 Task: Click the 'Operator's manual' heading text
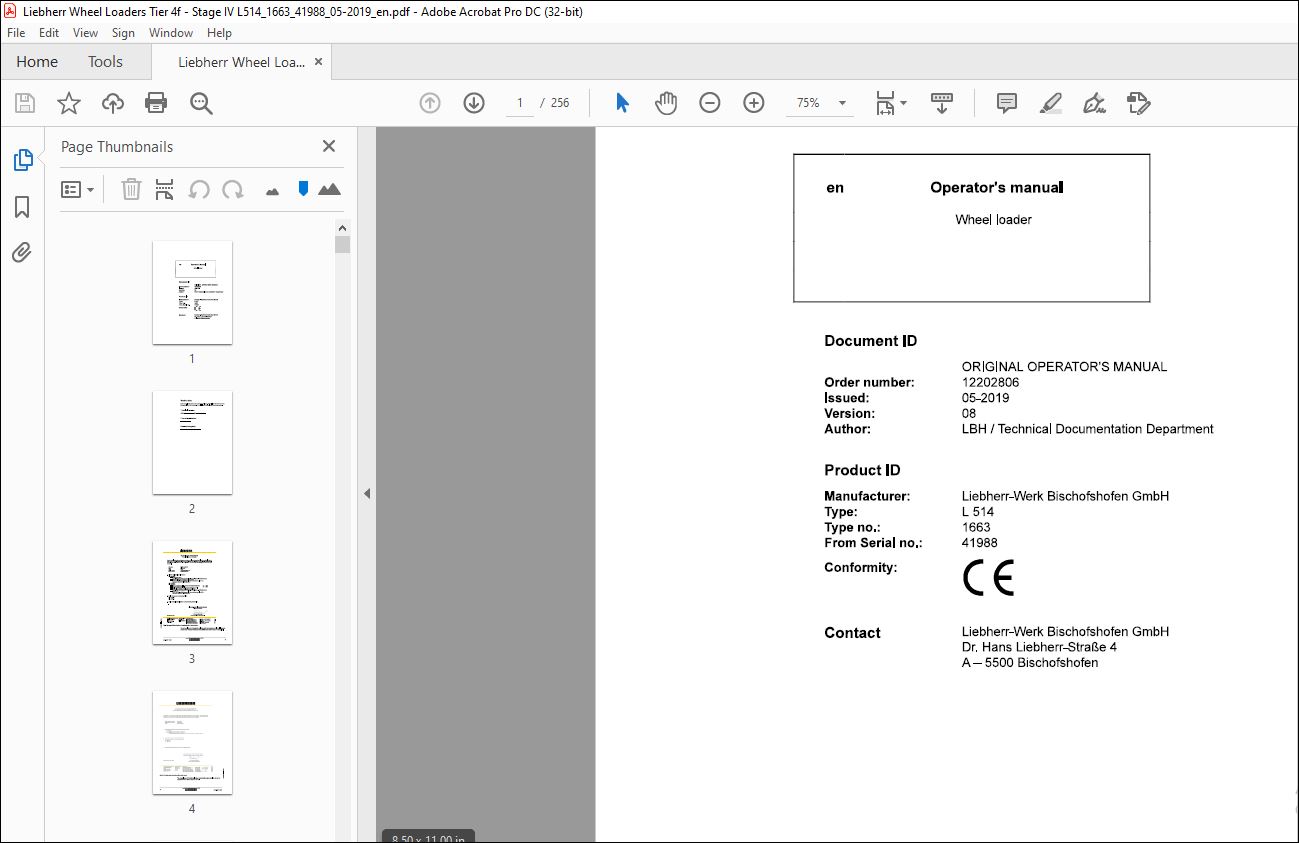coord(997,187)
